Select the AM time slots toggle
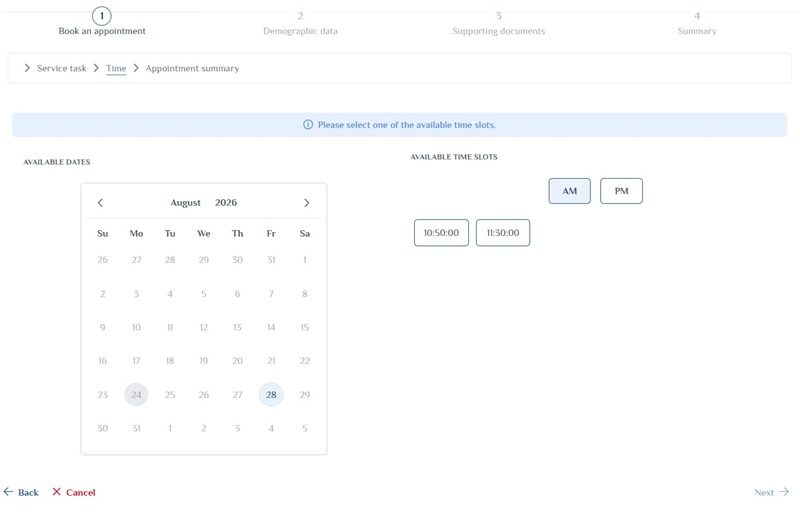The height and width of the screenshot is (515, 800). (x=569, y=191)
